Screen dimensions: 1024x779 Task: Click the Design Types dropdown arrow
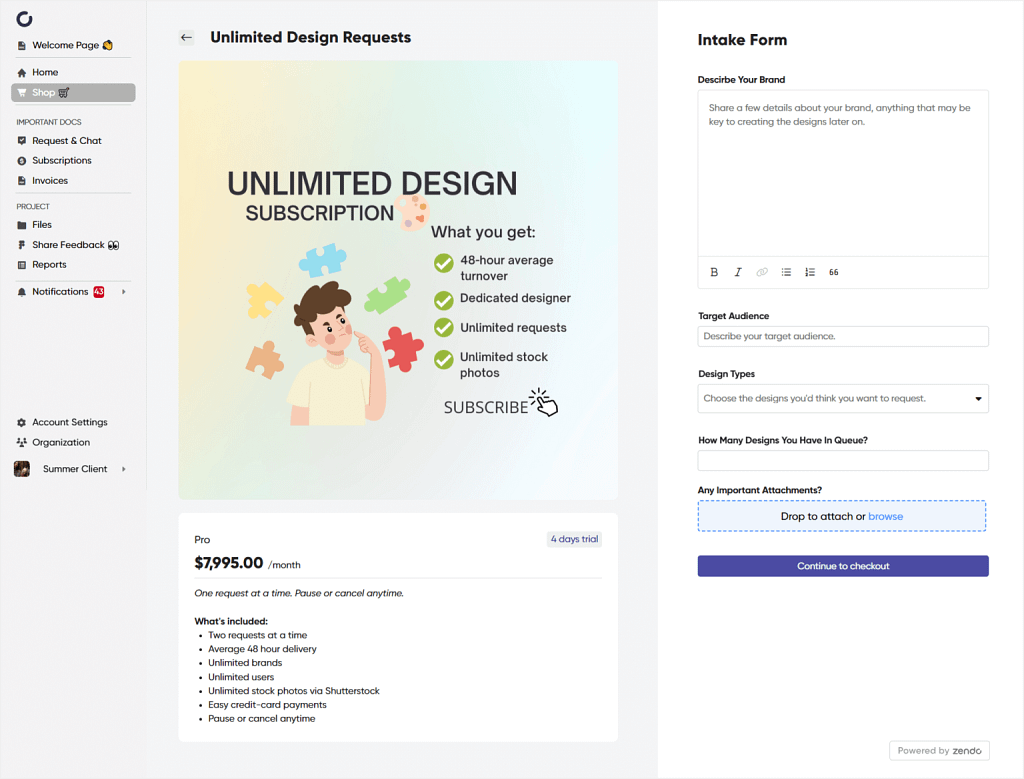coord(978,399)
